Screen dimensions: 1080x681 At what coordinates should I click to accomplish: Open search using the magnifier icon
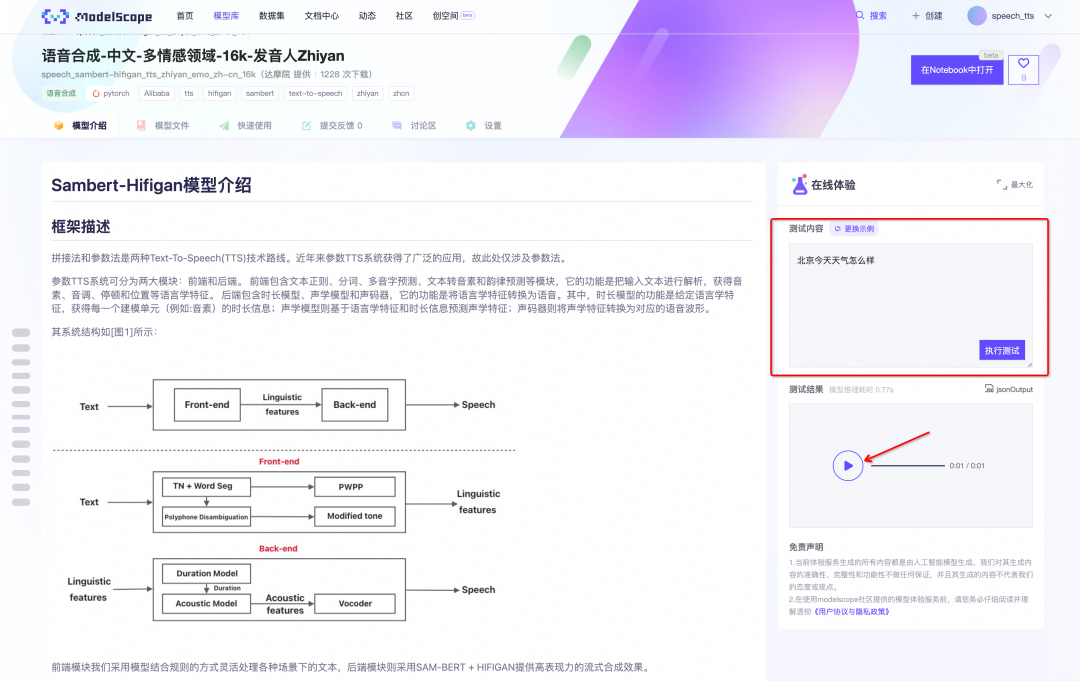tap(859, 15)
